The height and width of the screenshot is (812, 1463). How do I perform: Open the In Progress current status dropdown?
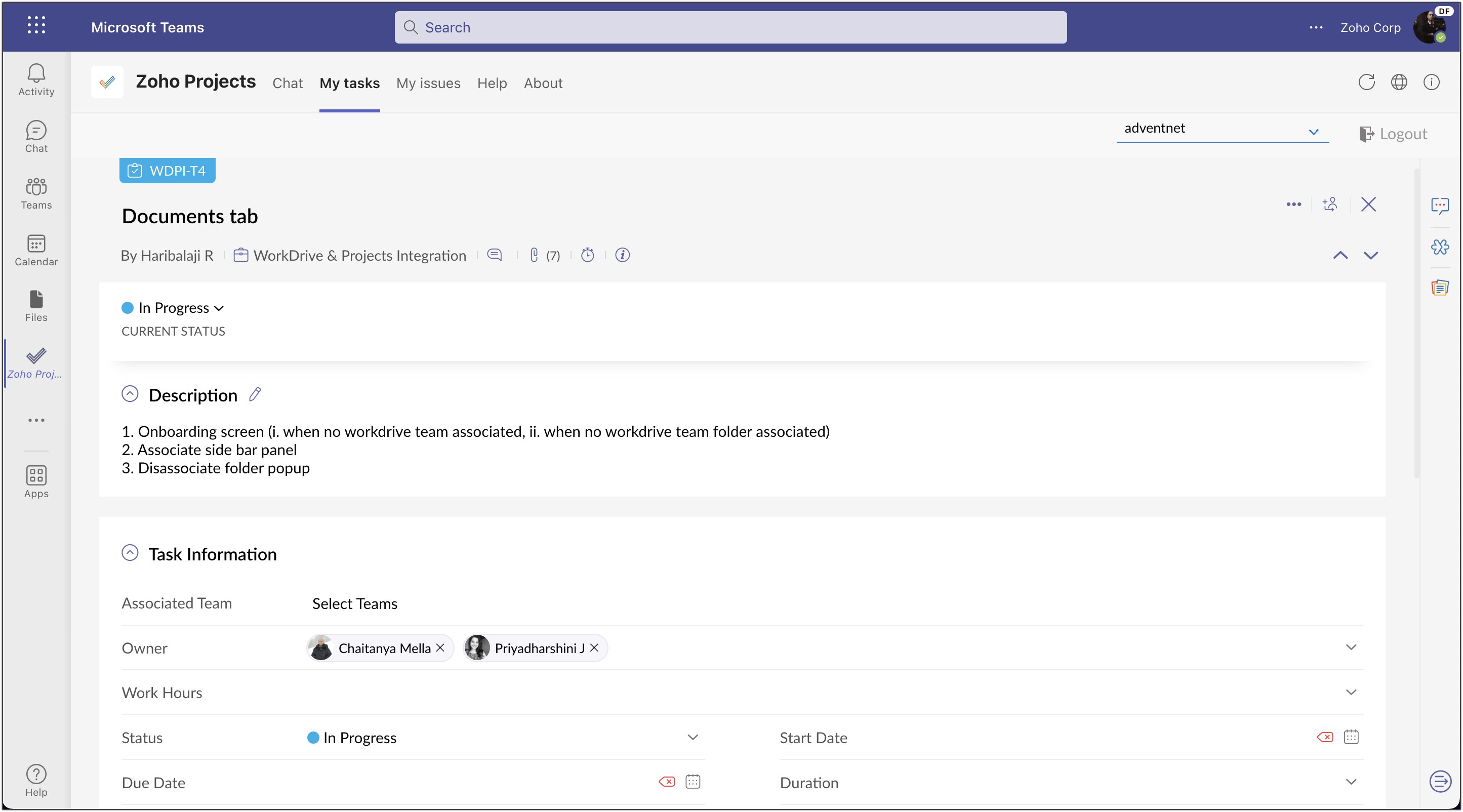pyautogui.click(x=173, y=308)
